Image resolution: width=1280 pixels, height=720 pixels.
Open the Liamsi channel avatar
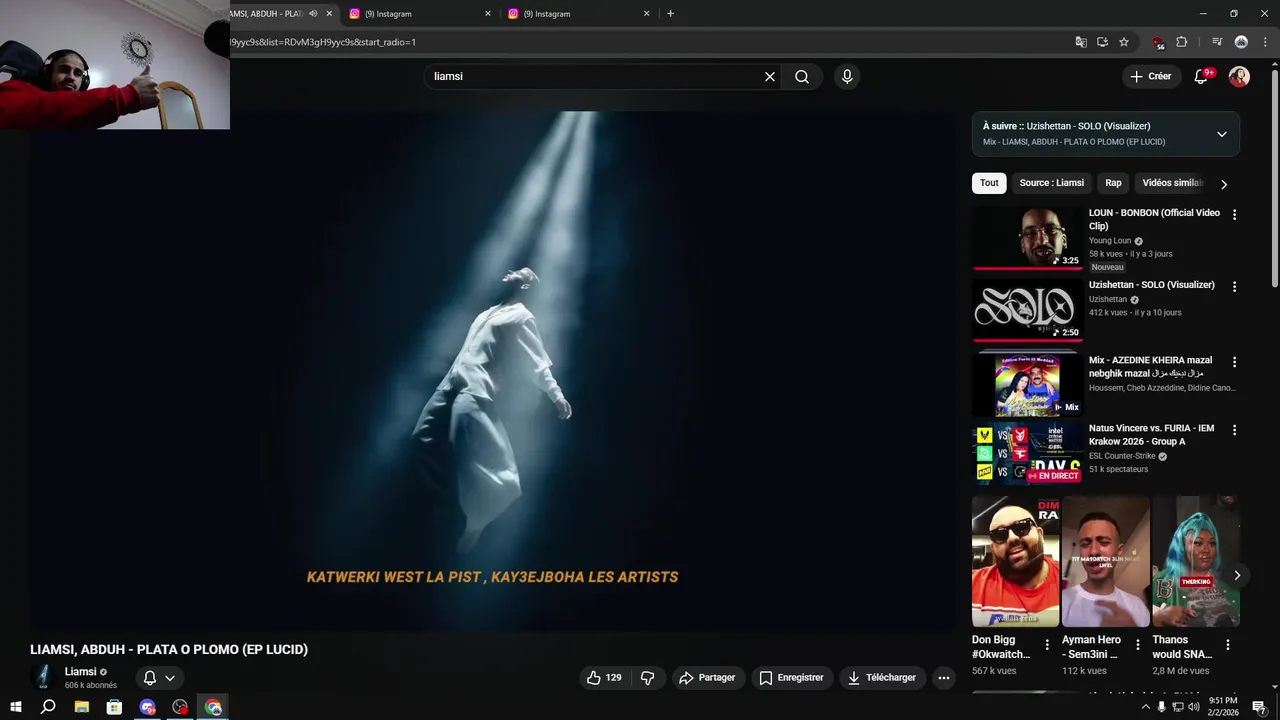point(43,677)
